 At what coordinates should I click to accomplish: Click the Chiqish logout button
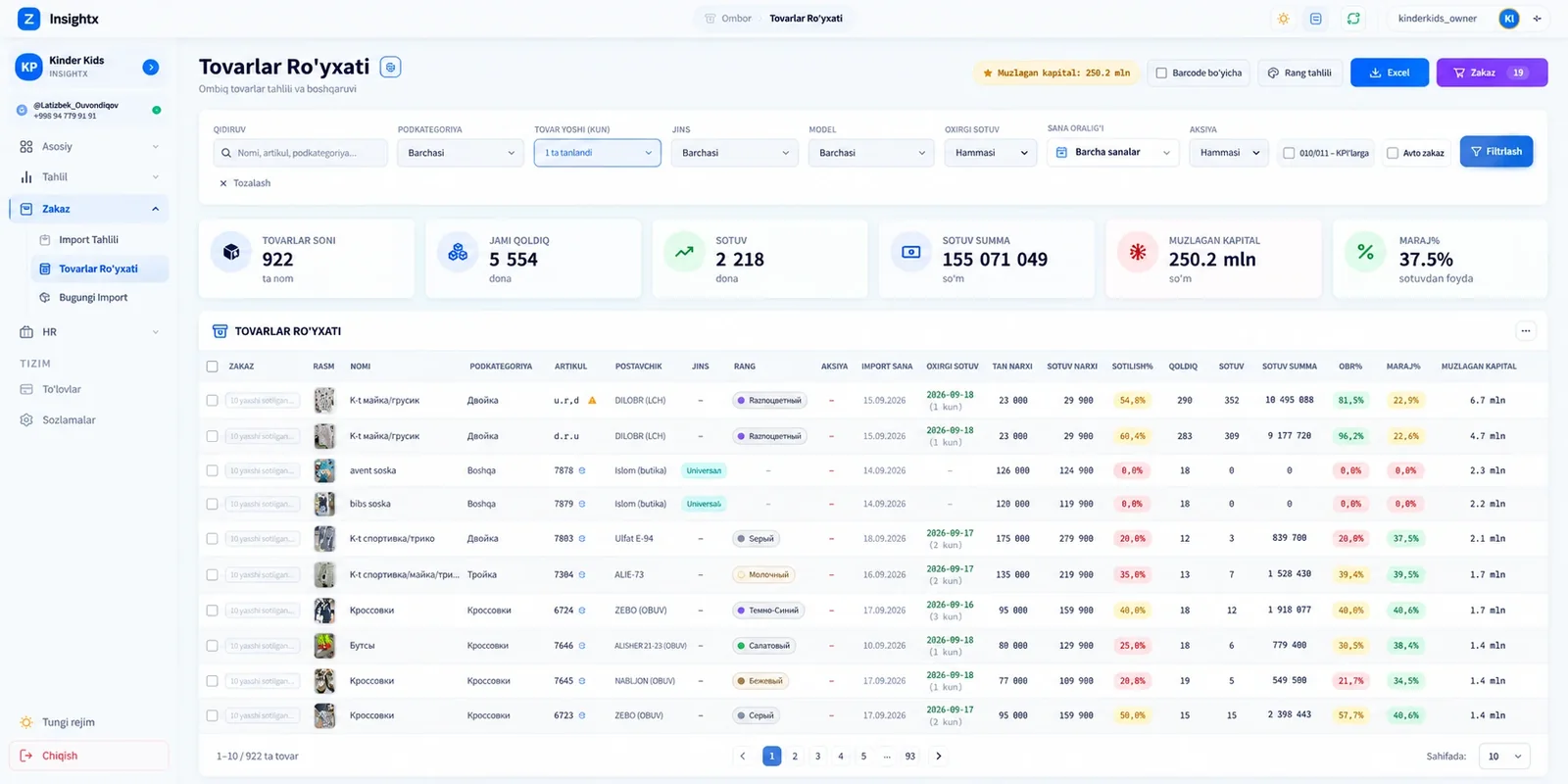89,756
